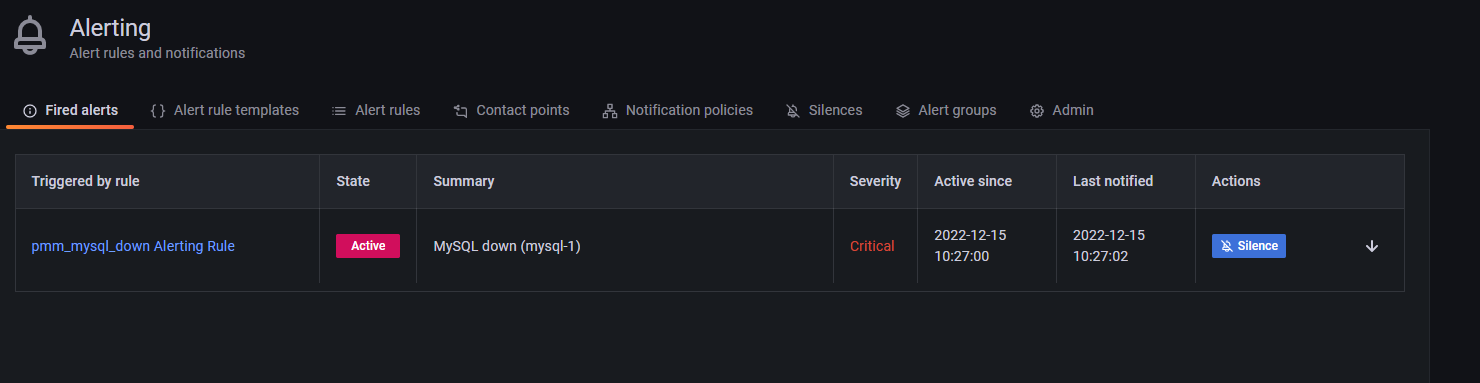Screen dimensions: 1480x383
Task: Click the Active since column header
Action: (x=973, y=182)
